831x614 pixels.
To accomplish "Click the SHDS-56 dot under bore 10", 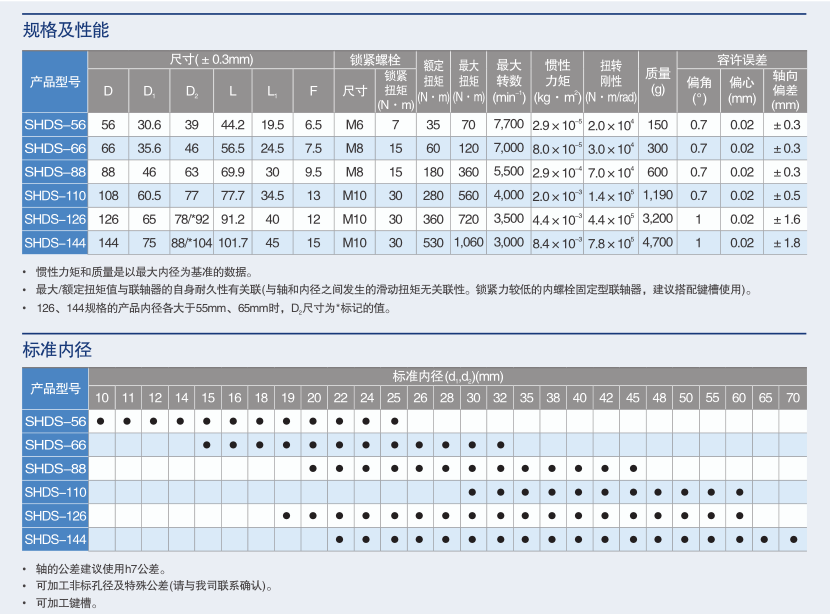I will [x=101, y=421].
